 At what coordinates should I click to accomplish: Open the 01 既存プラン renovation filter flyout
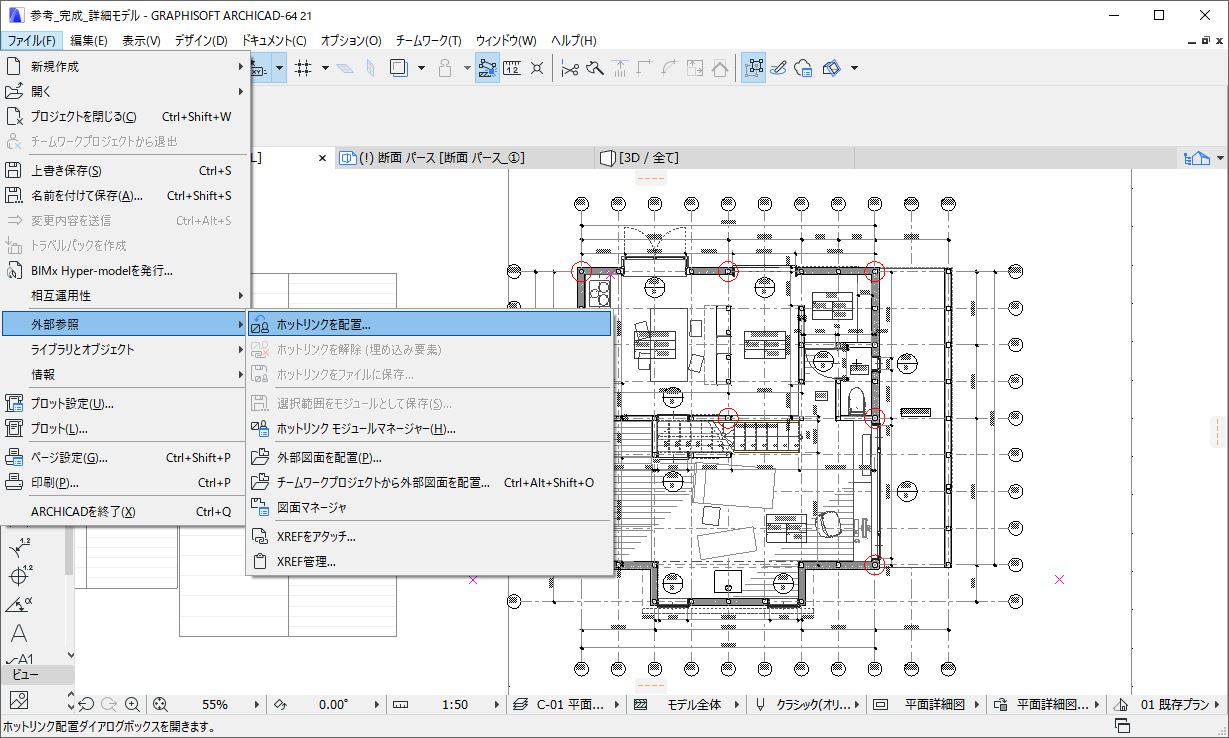pos(1216,704)
